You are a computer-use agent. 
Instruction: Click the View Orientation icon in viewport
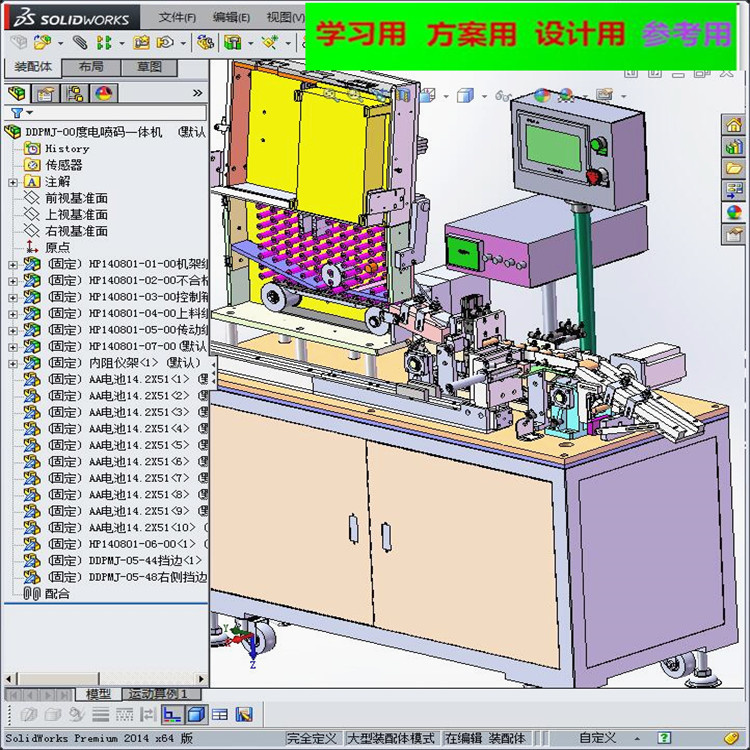(x=427, y=96)
